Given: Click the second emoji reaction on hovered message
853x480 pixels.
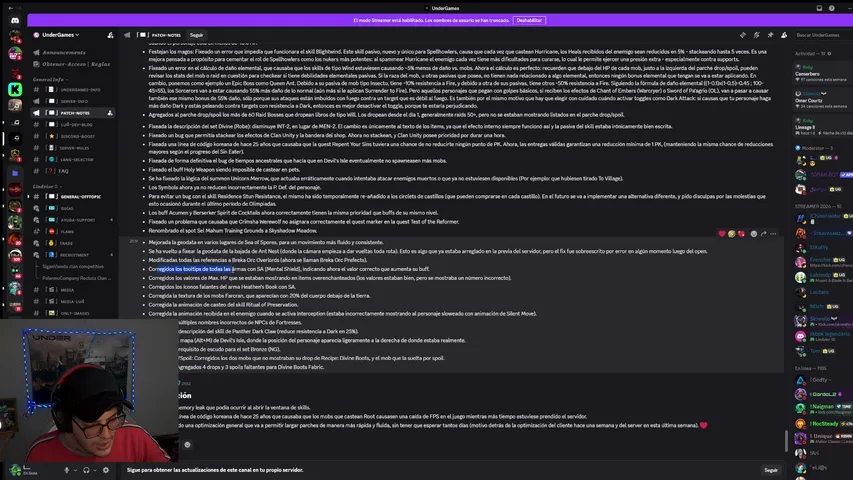Looking at the screenshot, I should point(732,234).
